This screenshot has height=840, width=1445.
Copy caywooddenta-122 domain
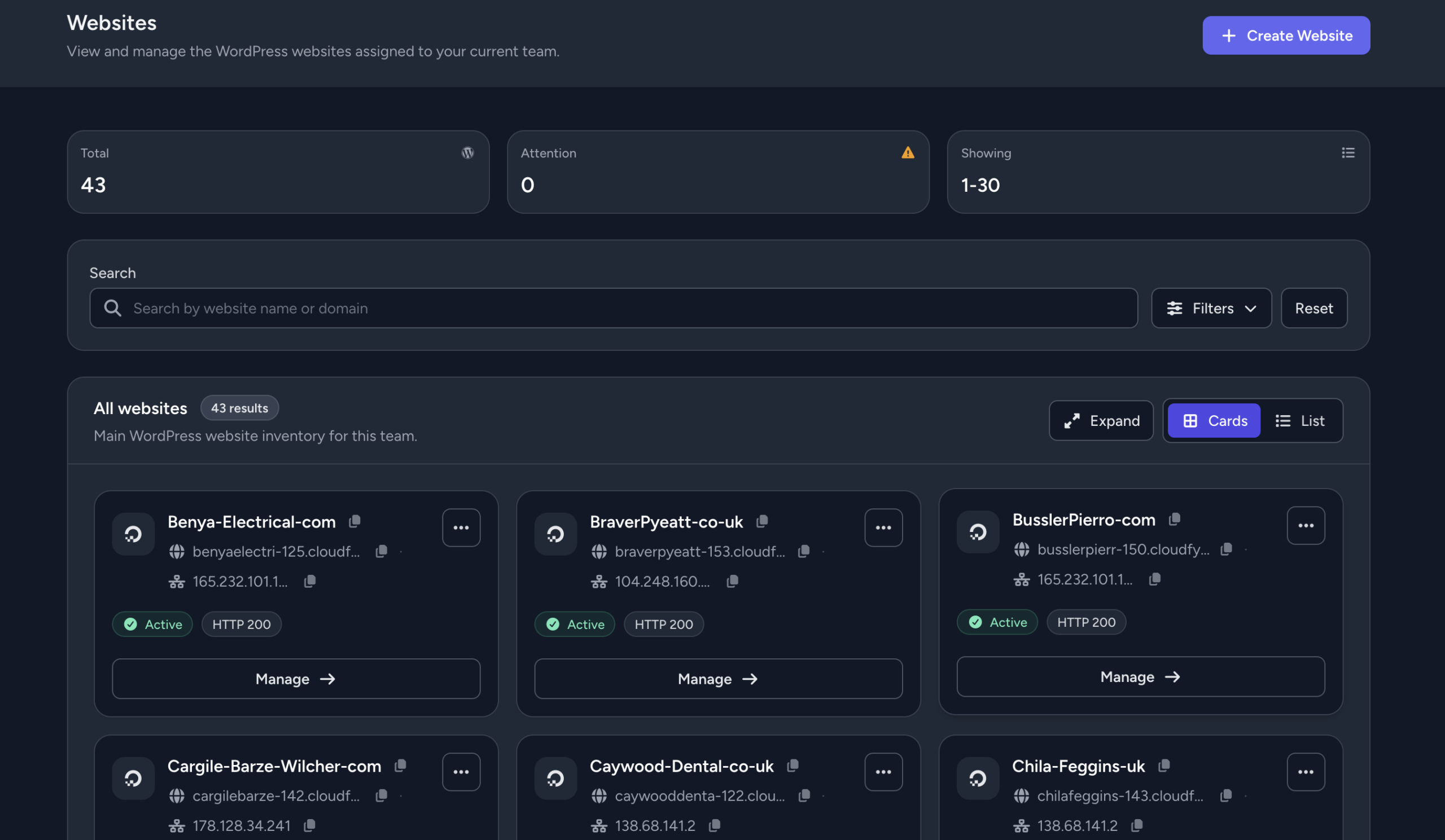tap(804, 795)
